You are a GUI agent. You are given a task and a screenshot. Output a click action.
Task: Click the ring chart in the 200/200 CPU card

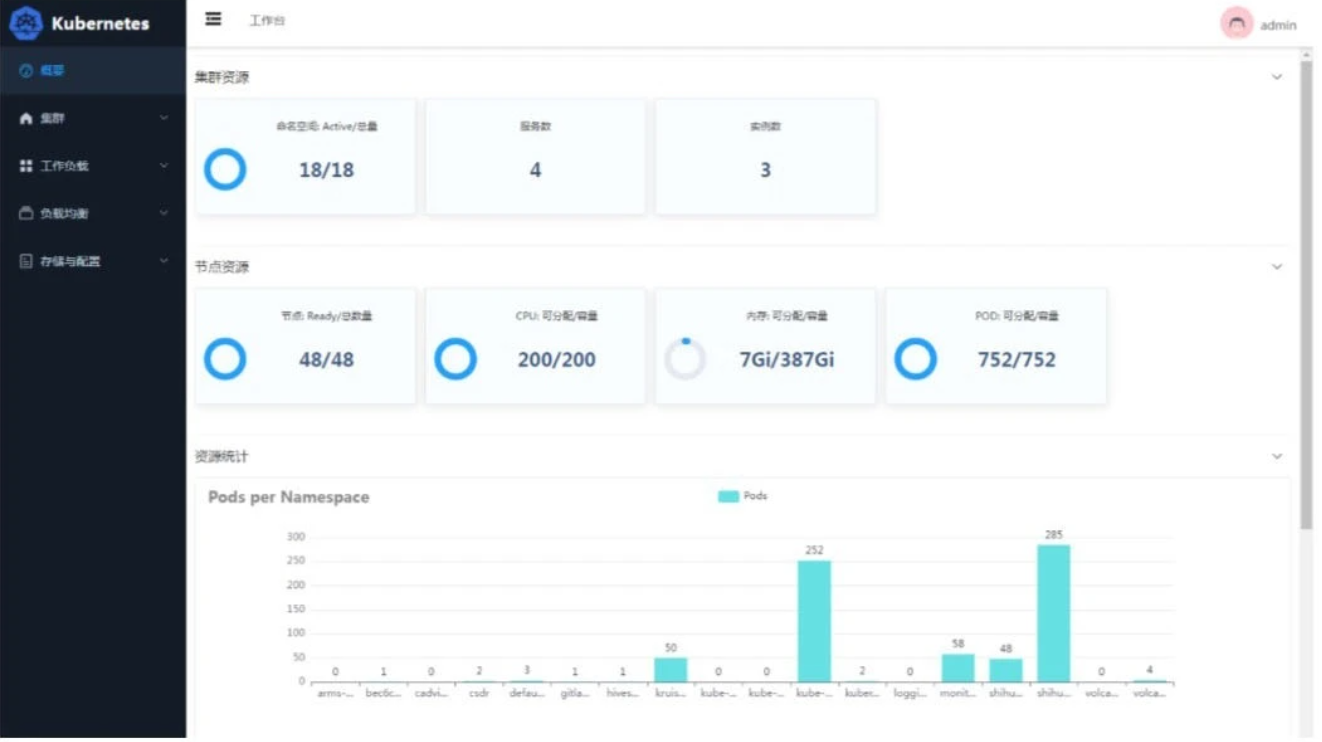coord(455,359)
